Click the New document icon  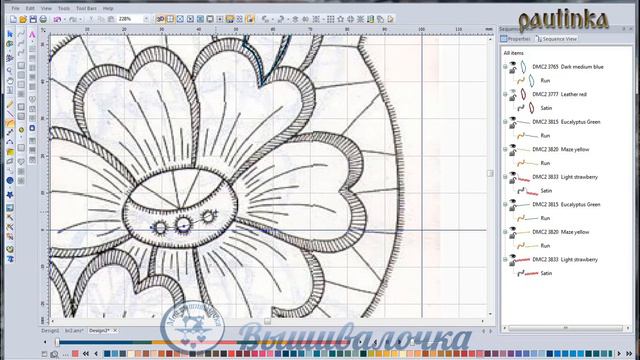(13, 19)
